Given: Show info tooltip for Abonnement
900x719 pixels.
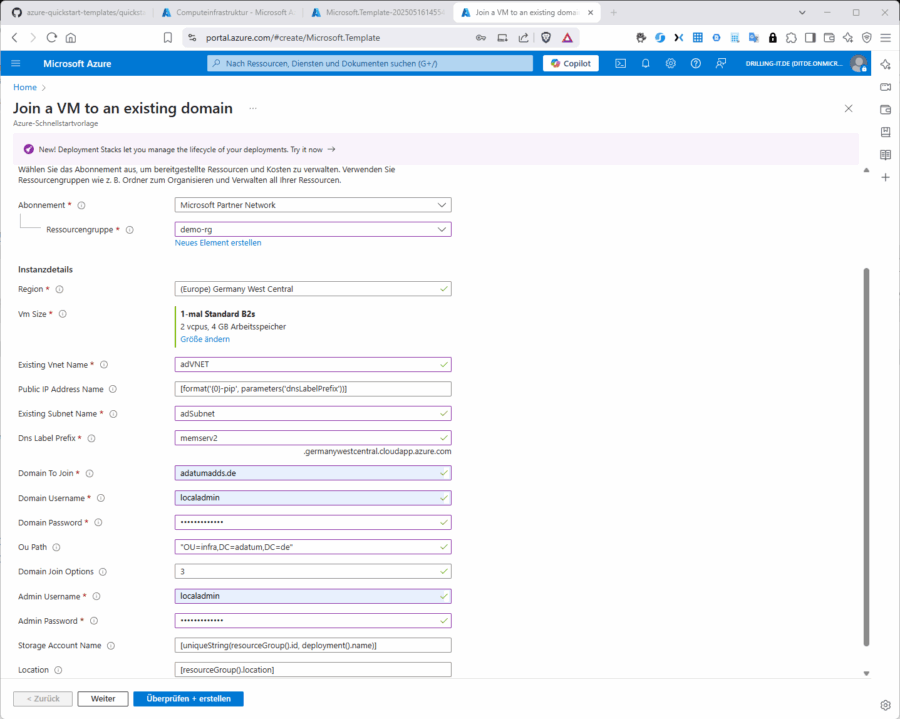Looking at the screenshot, I should pyautogui.click(x=82, y=205).
